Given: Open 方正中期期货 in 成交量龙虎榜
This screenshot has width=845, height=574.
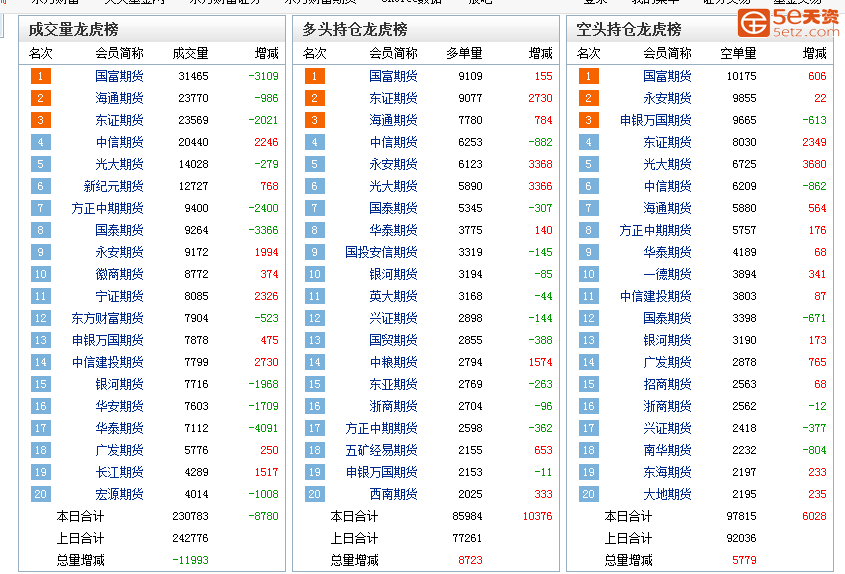Looking at the screenshot, I should (107, 208).
